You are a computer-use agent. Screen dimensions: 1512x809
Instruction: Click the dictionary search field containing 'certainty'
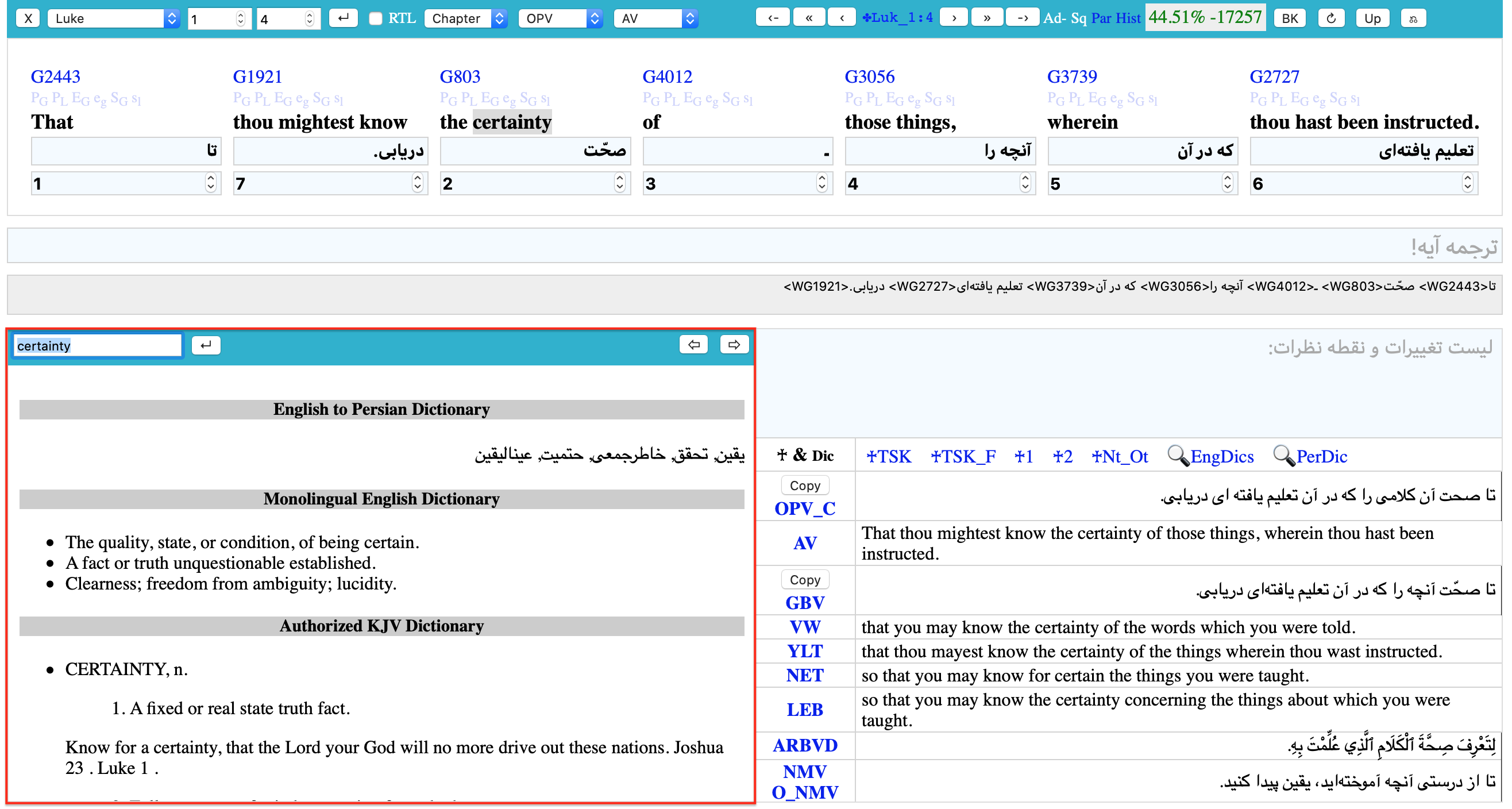98,346
